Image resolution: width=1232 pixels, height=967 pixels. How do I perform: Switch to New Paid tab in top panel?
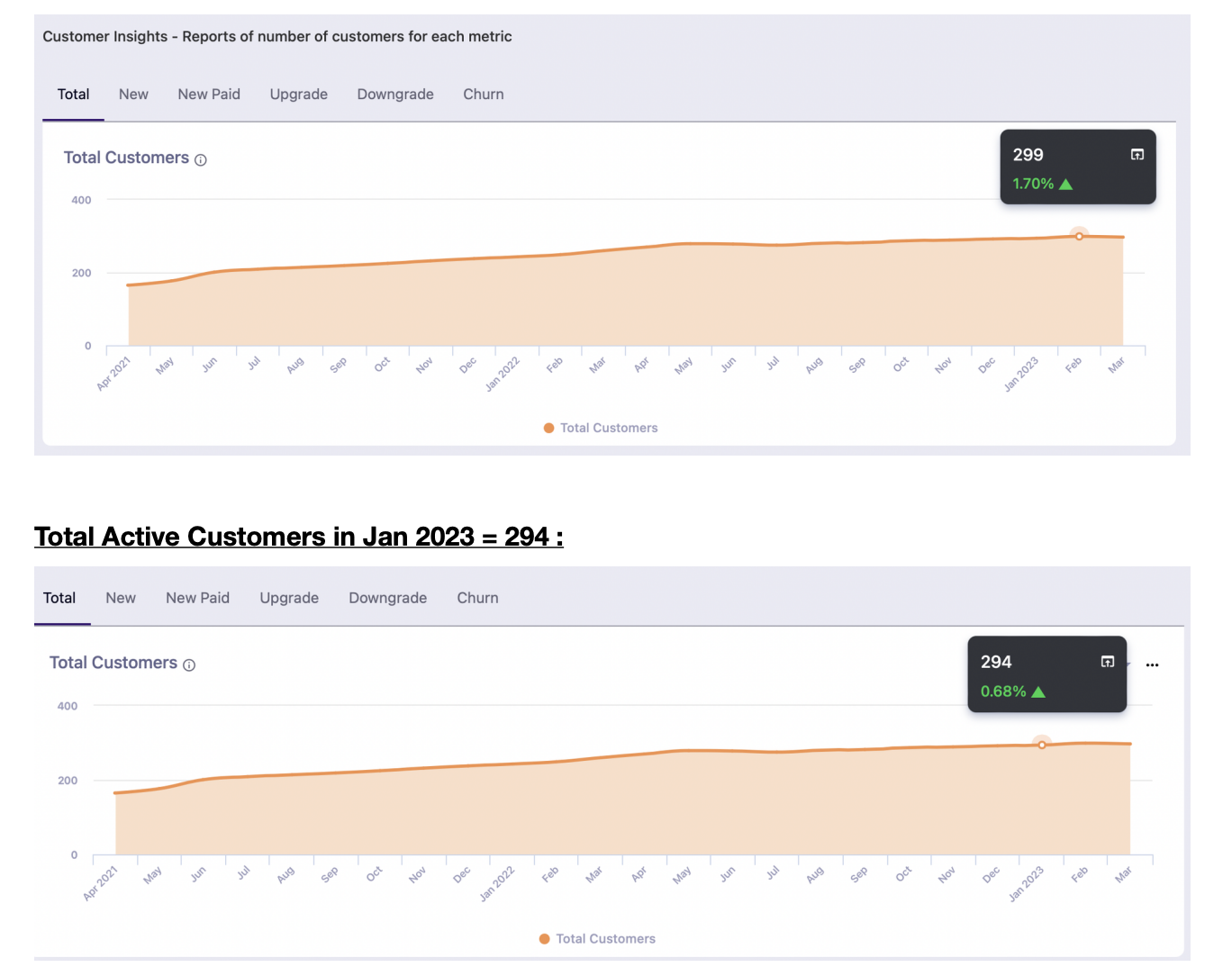click(209, 95)
